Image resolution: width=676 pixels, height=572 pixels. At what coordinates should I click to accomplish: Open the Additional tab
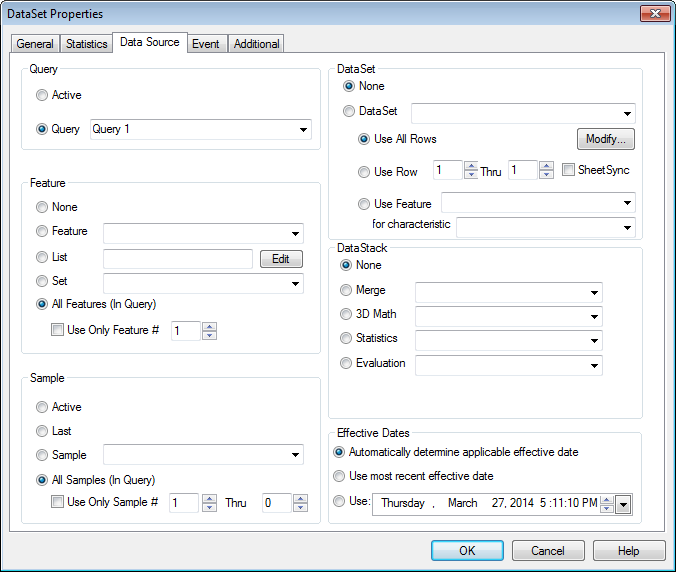pos(257,44)
